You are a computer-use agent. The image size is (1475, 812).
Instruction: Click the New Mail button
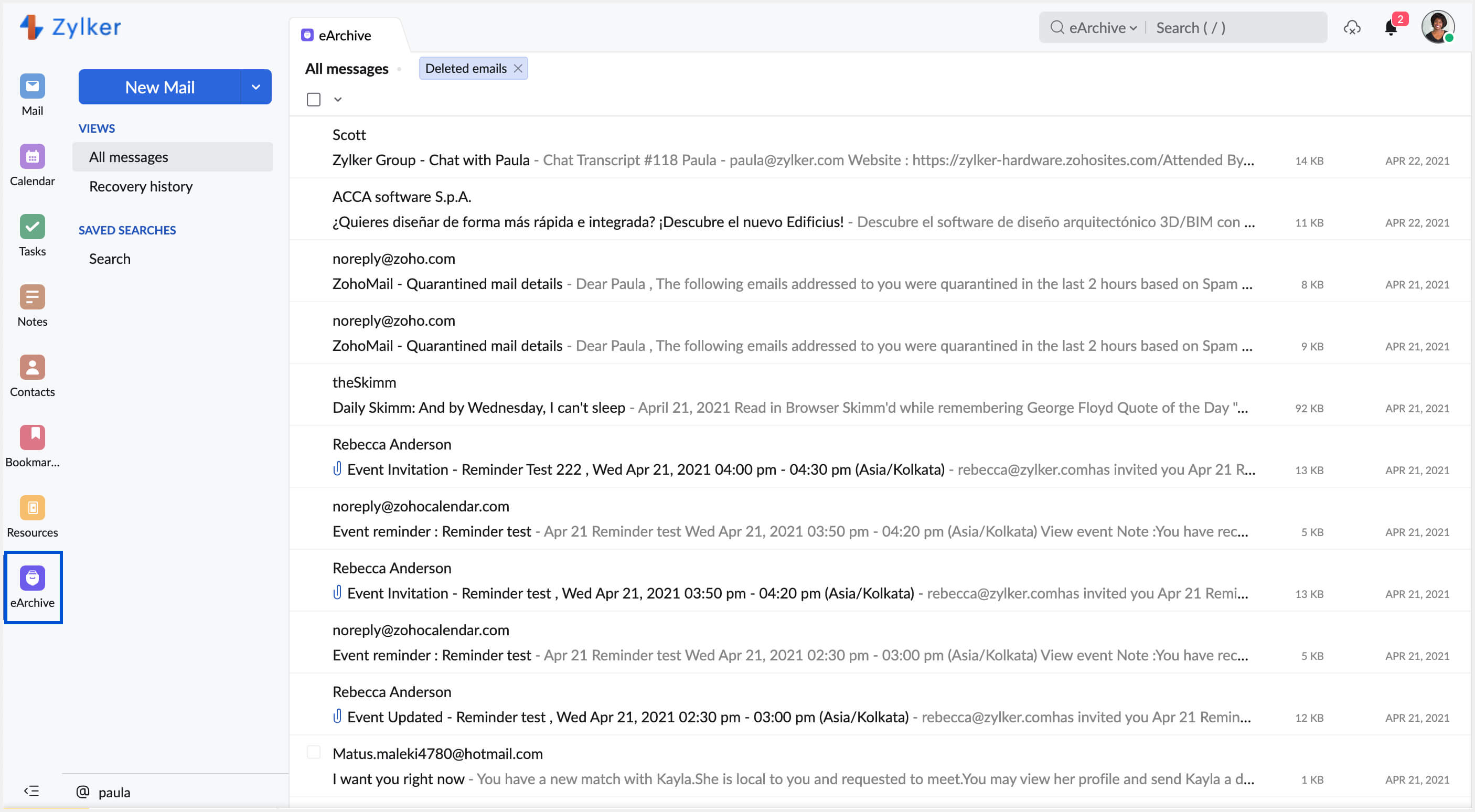(160, 87)
